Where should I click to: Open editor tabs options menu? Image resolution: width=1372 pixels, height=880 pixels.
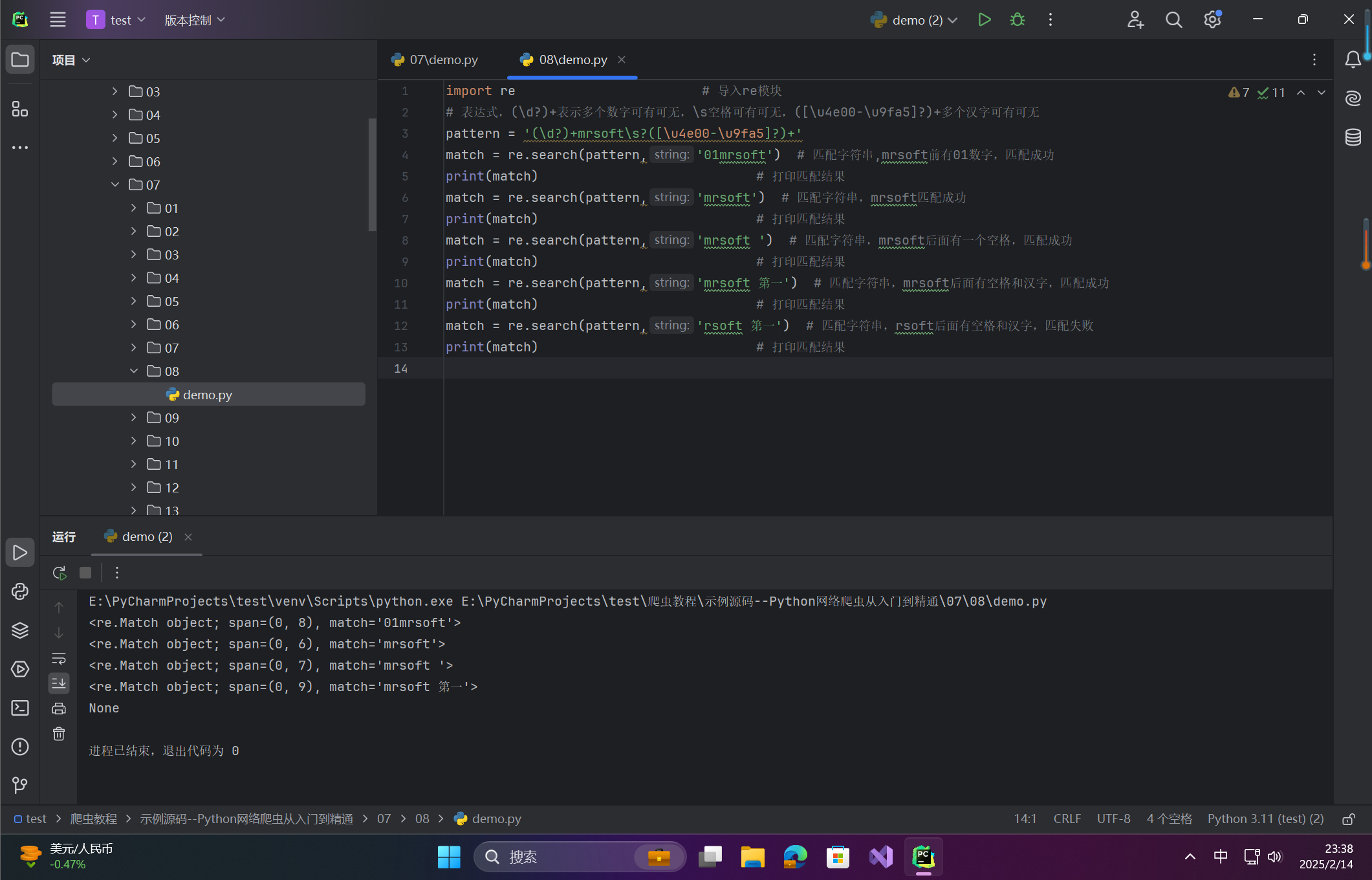click(x=1314, y=60)
